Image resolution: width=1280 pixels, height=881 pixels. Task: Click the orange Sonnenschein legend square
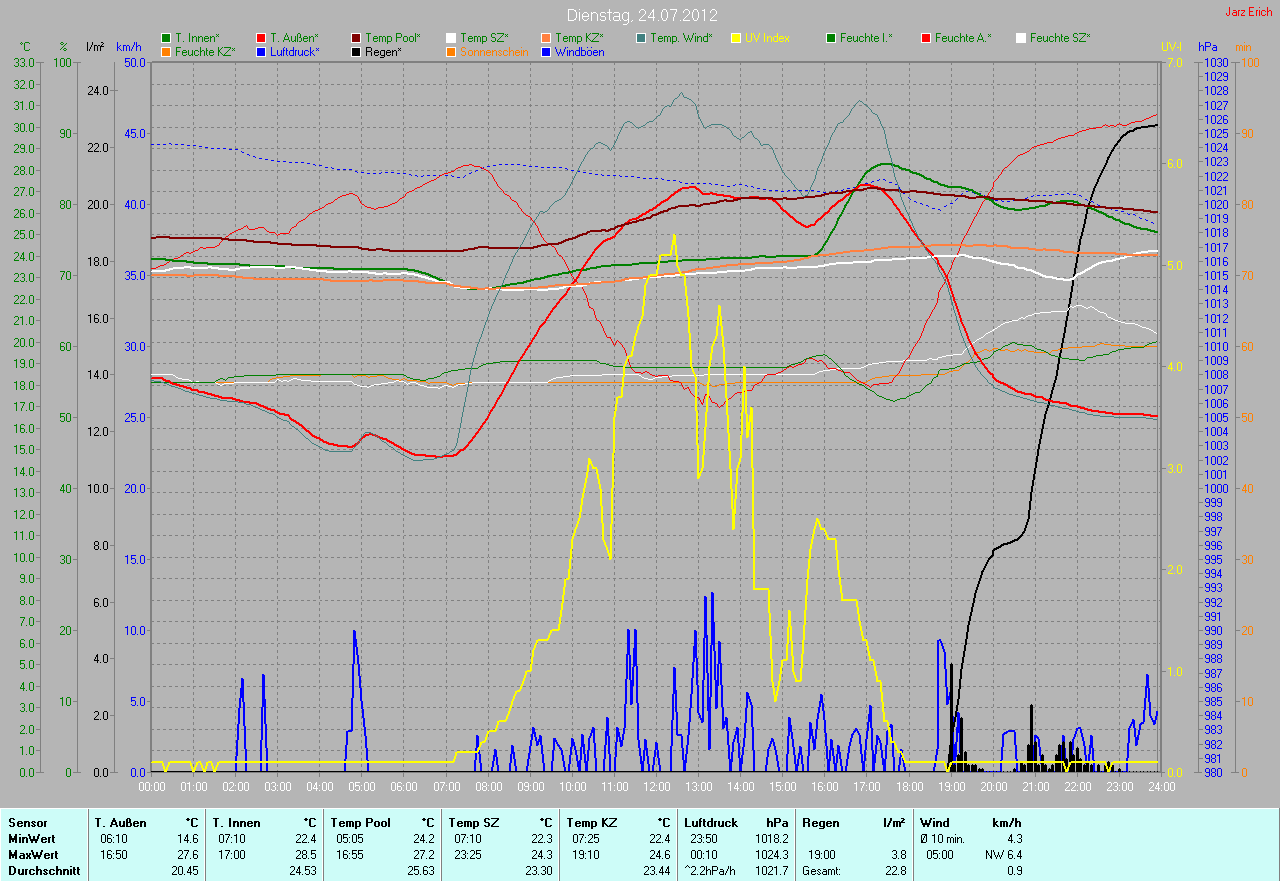point(451,51)
